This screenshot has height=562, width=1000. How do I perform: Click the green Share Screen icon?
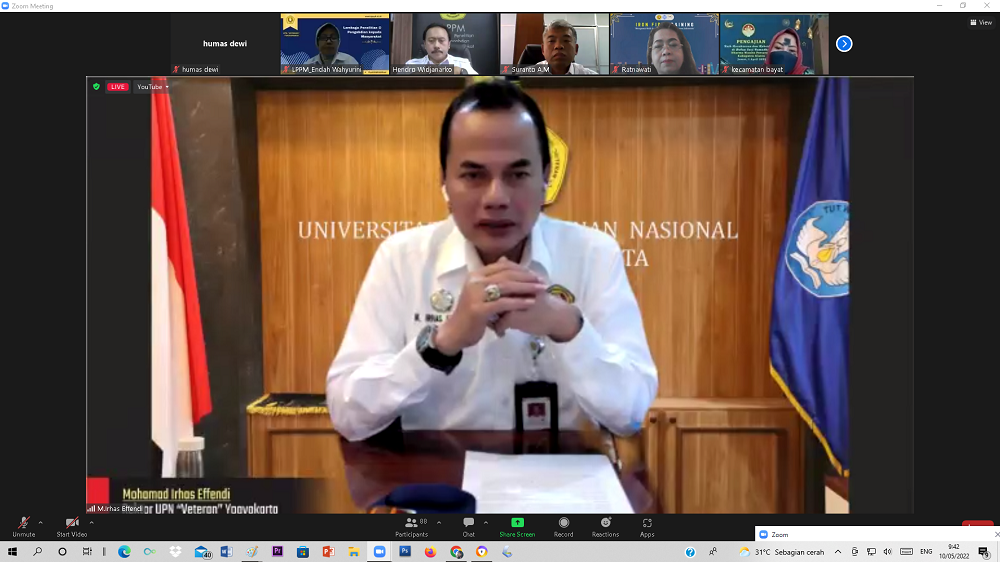(517, 523)
